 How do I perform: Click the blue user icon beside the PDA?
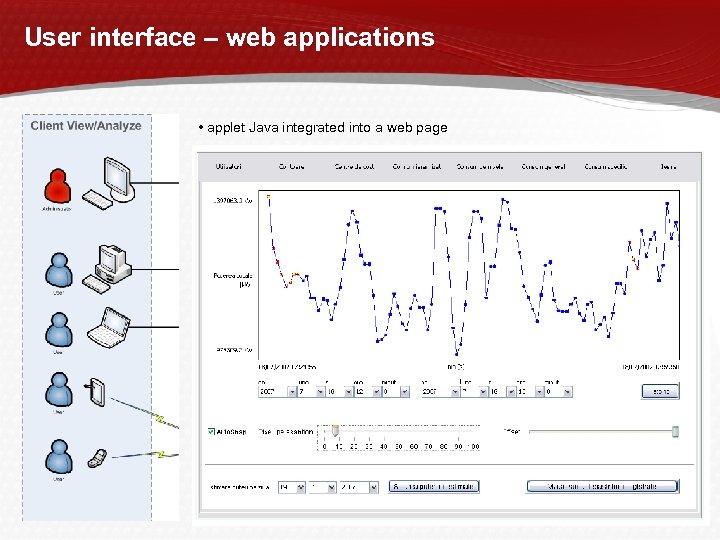[x=59, y=389]
